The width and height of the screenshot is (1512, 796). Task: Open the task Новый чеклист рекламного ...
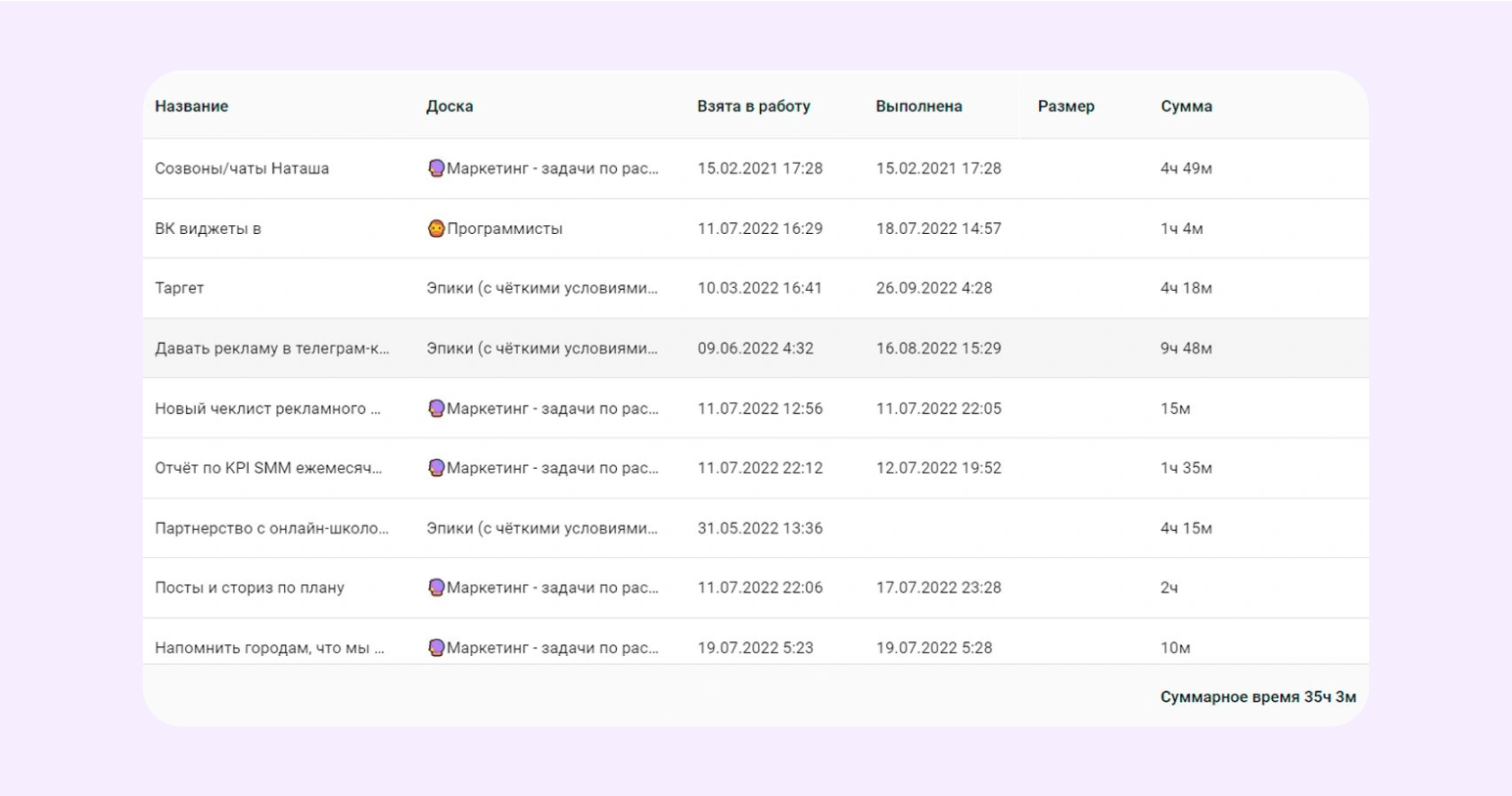267,408
